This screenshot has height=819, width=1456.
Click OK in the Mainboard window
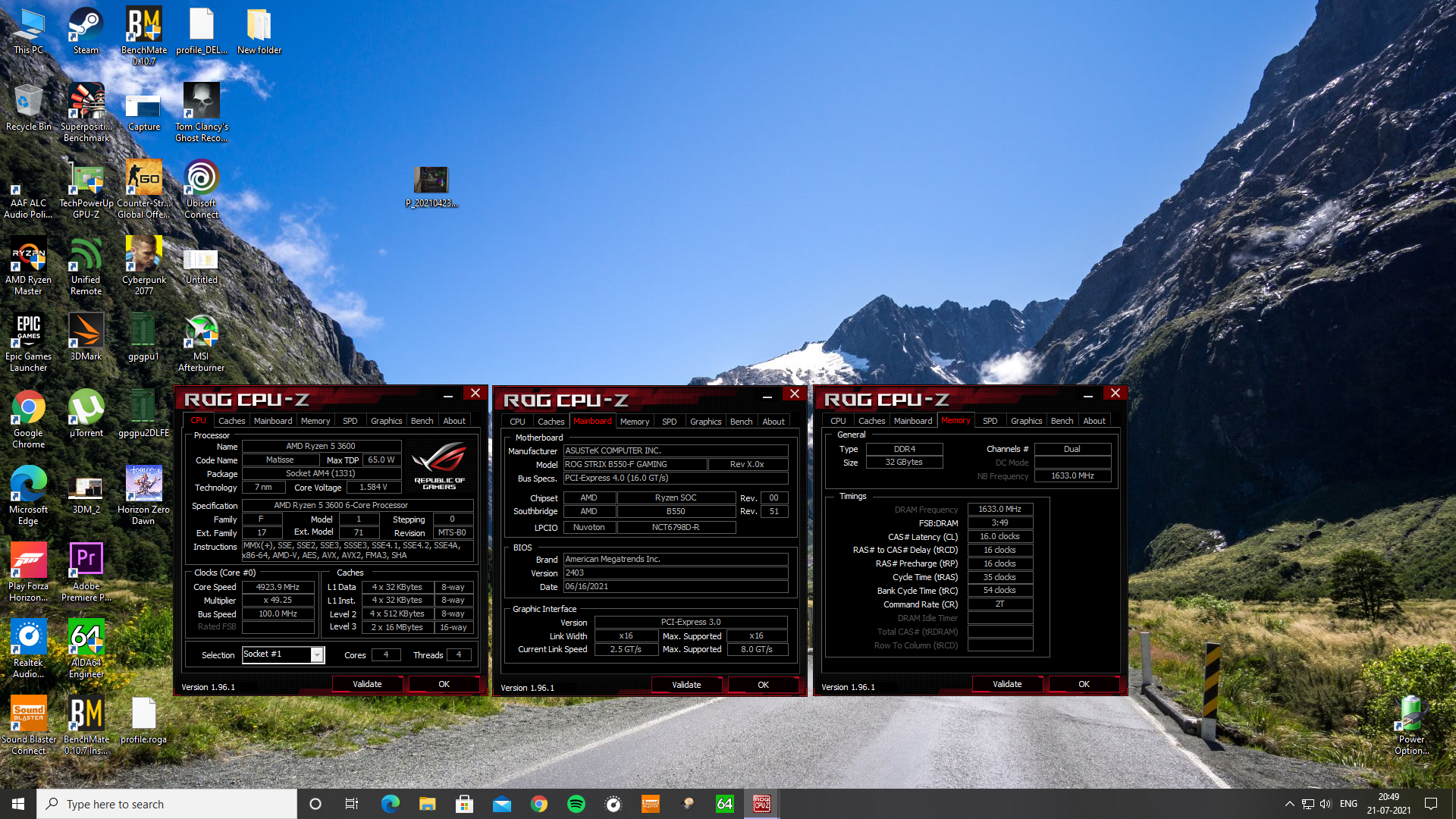click(763, 685)
